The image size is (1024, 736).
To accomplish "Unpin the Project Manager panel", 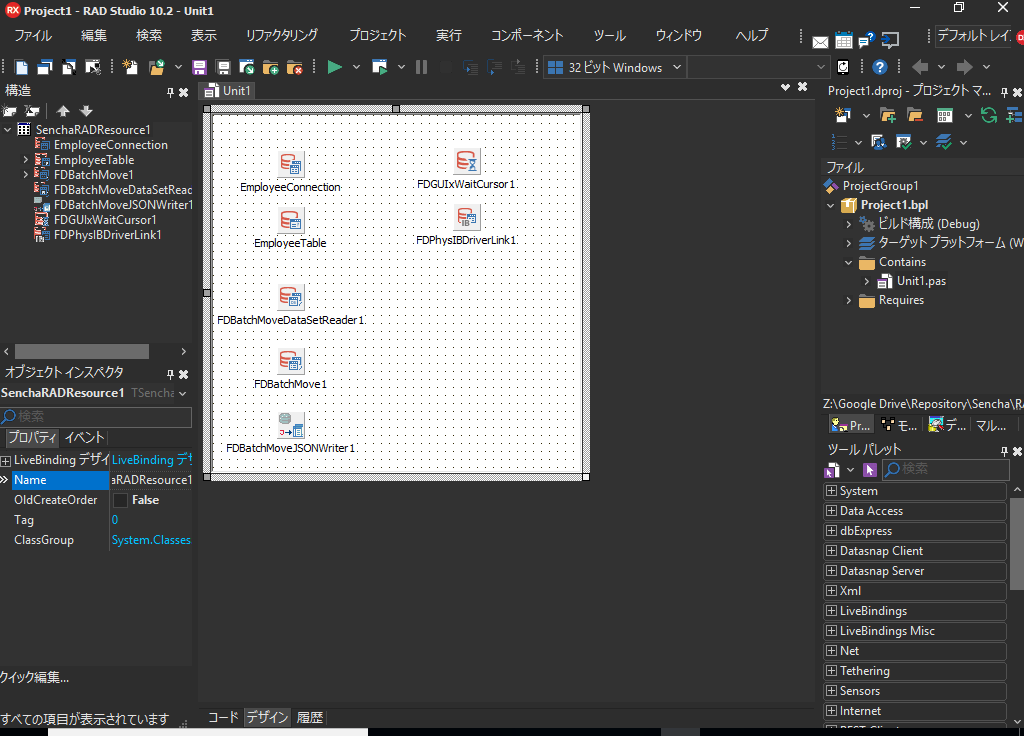I will 1006,90.
